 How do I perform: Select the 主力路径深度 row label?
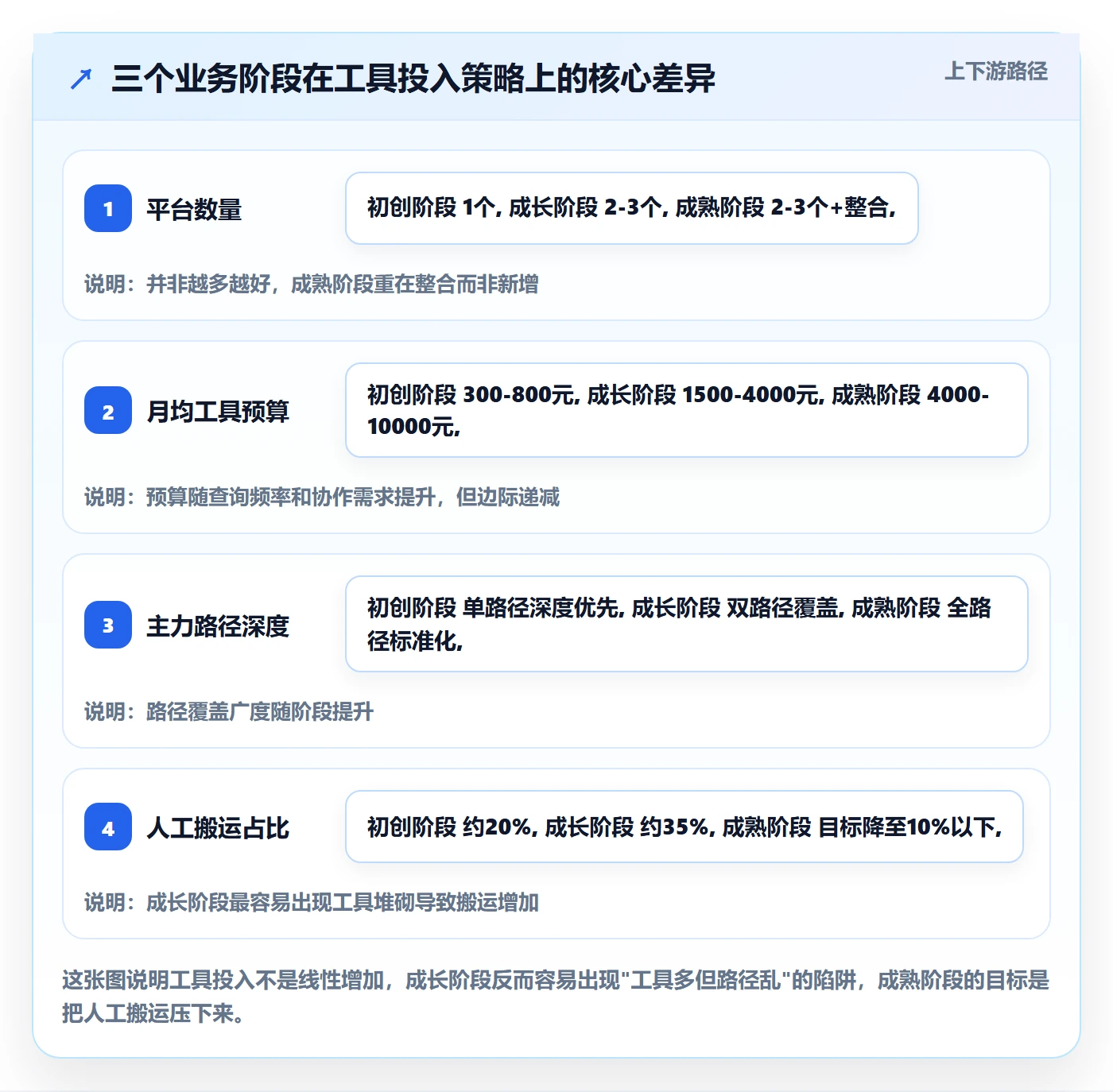tap(218, 625)
